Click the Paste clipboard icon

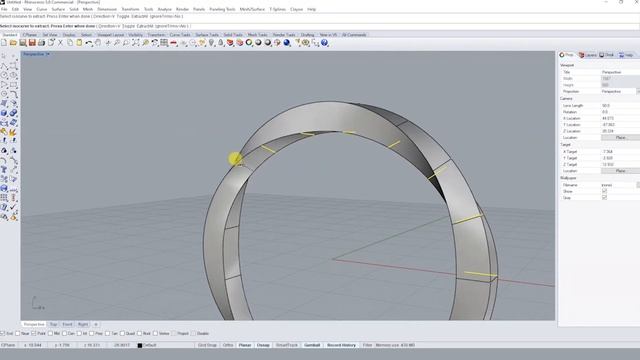click(79, 43)
